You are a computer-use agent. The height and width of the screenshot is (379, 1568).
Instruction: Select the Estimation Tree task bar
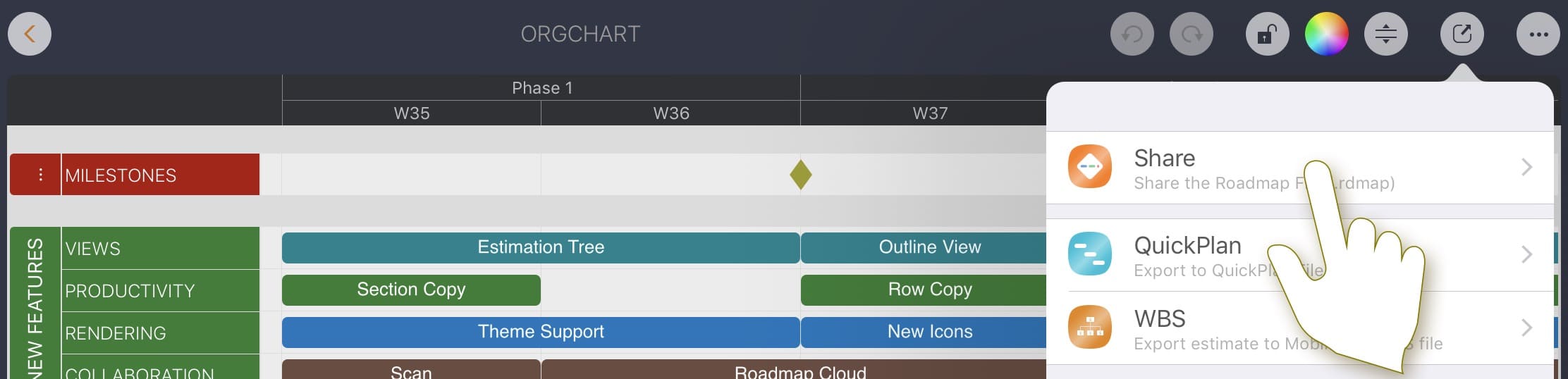click(x=540, y=248)
